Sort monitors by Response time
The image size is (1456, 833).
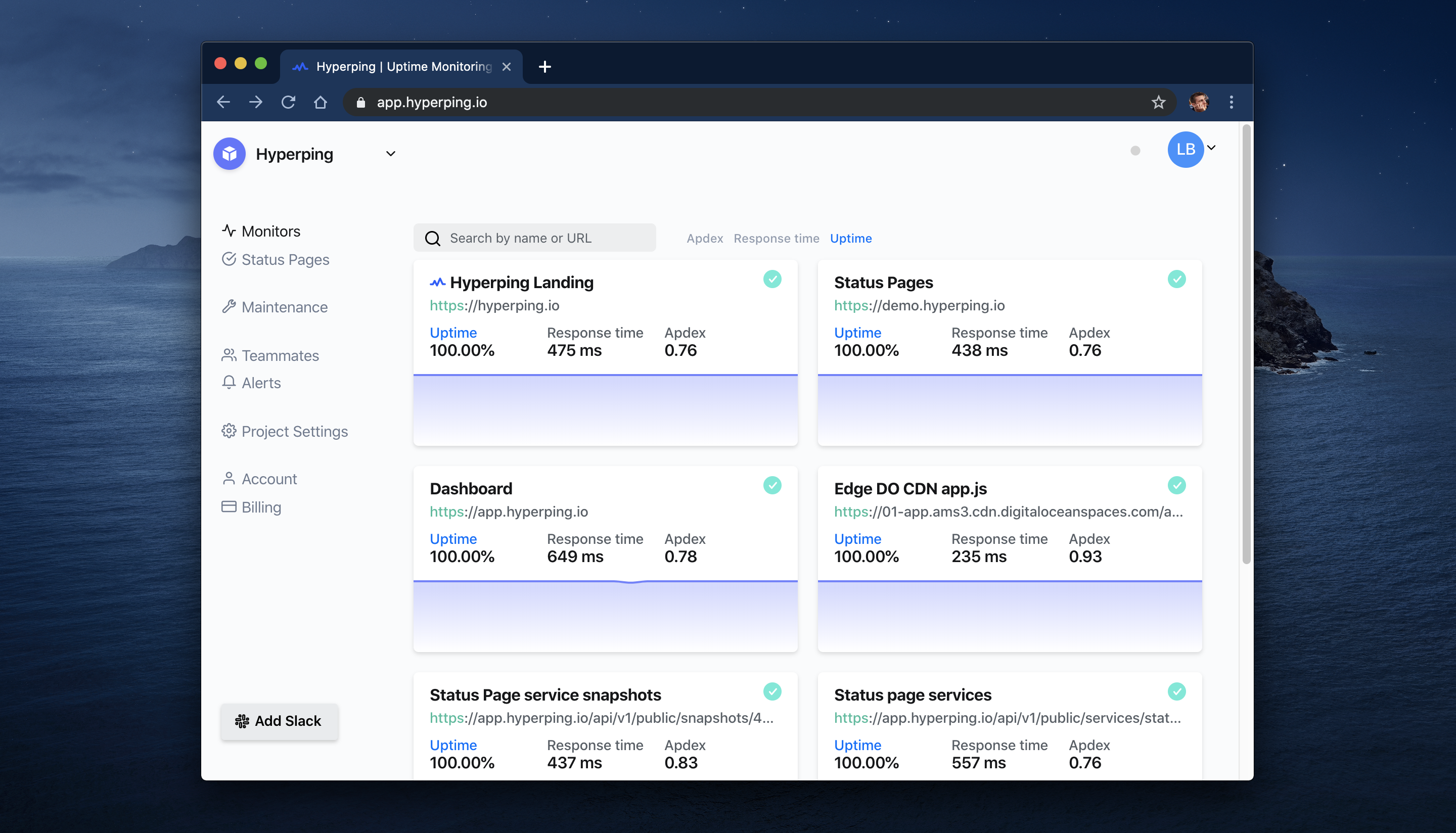776,239
